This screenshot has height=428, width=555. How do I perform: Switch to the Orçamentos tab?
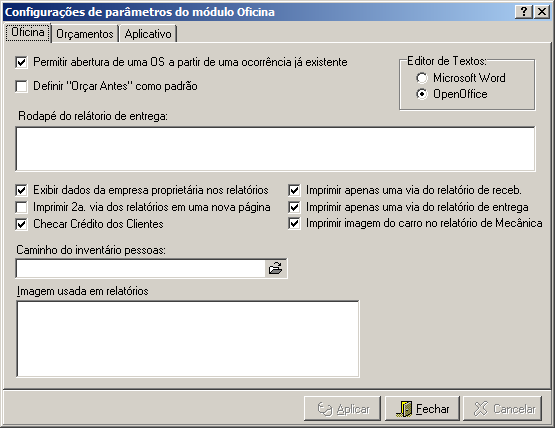(85, 34)
